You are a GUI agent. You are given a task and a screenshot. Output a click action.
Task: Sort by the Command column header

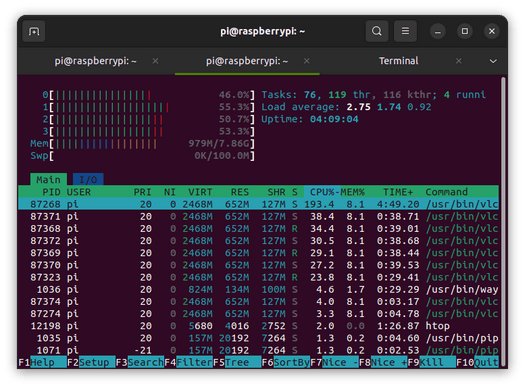click(447, 192)
